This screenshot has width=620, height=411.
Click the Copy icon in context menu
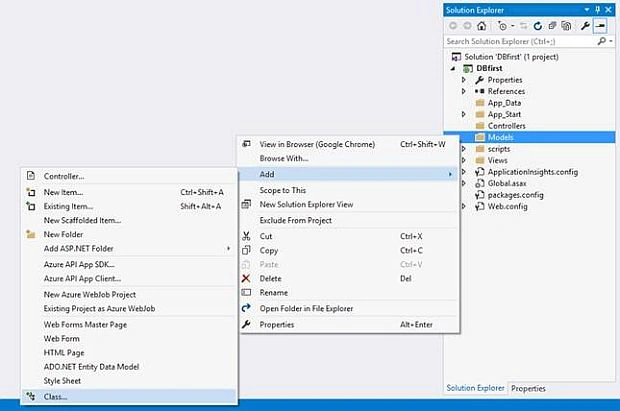246,250
